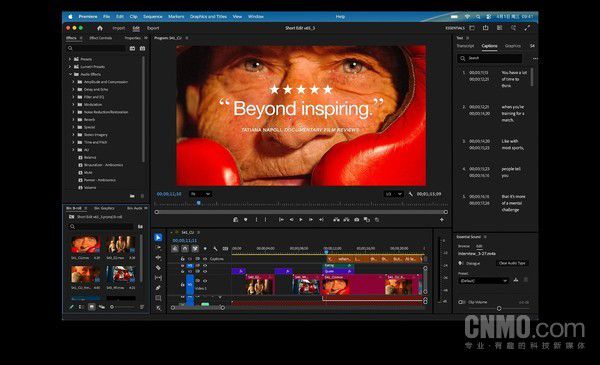Viewport: 600px width, 365px height.
Task: Select the Ripple Edit tool
Action: click(x=158, y=257)
